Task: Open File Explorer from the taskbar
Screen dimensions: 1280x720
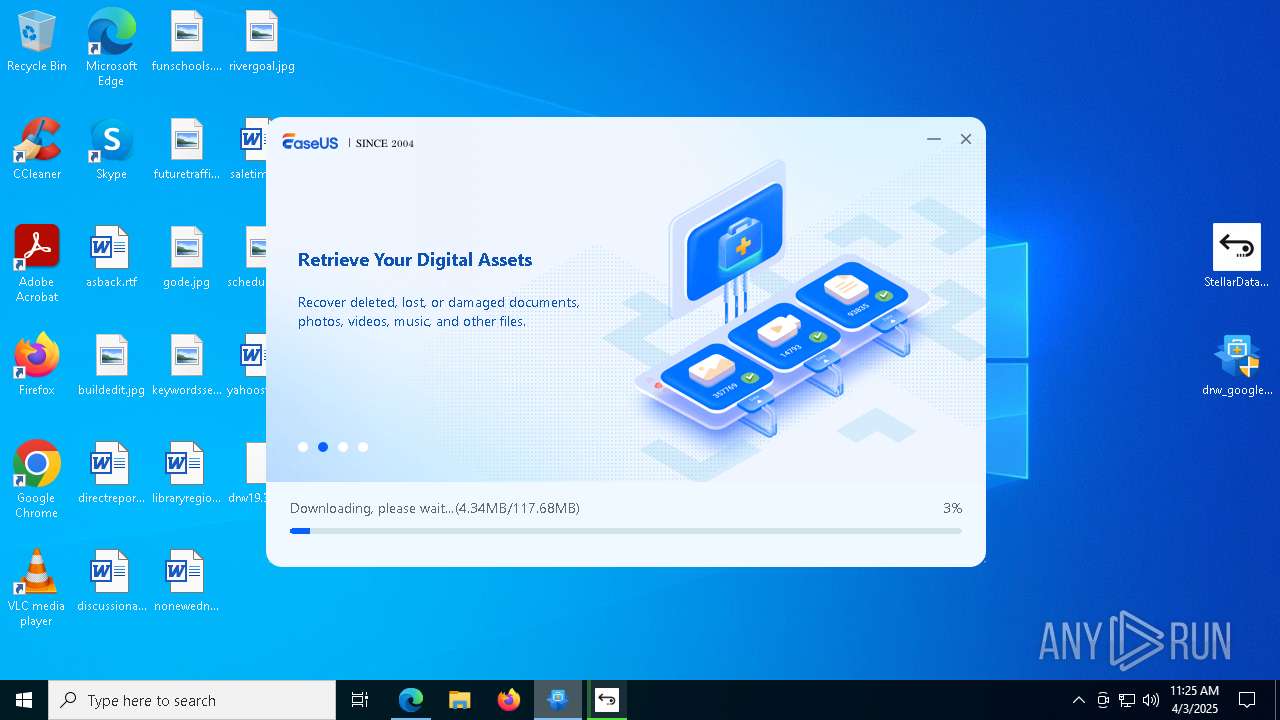Action: click(x=459, y=700)
